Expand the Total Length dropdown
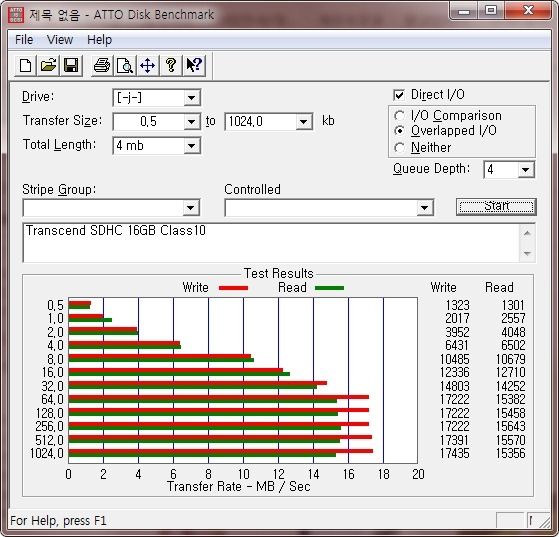 point(191,146)
